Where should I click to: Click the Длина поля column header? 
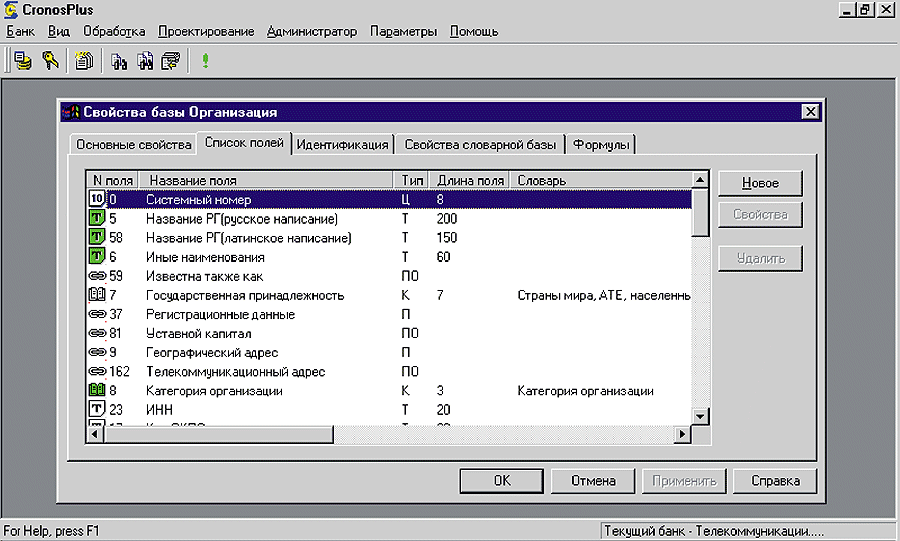point(470,180)
